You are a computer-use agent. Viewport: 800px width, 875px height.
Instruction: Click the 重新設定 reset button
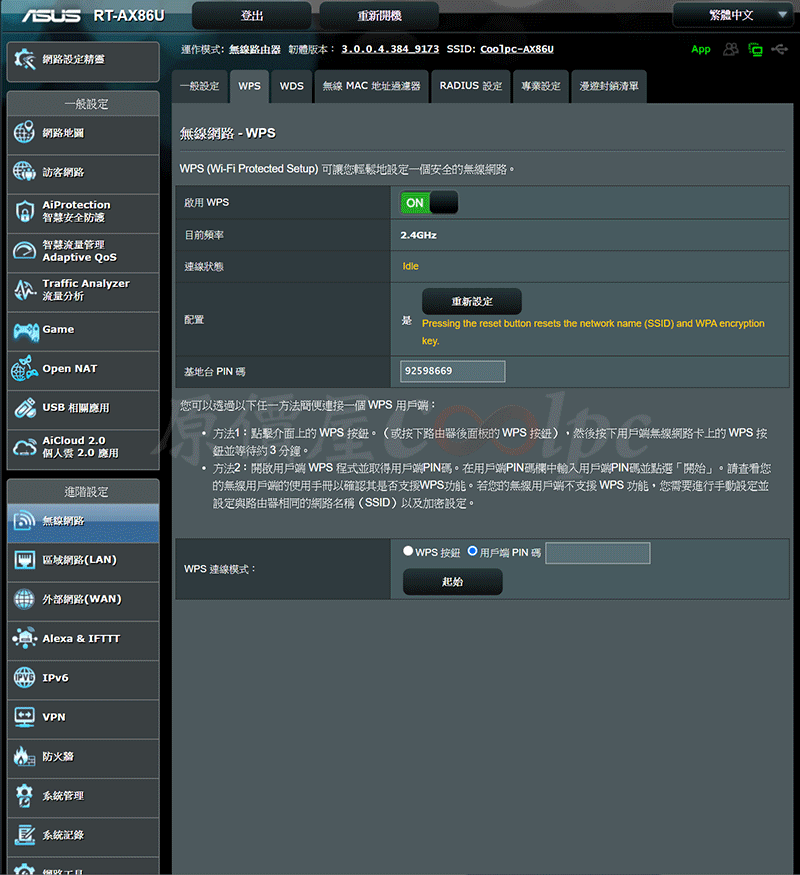click(472, 301)
